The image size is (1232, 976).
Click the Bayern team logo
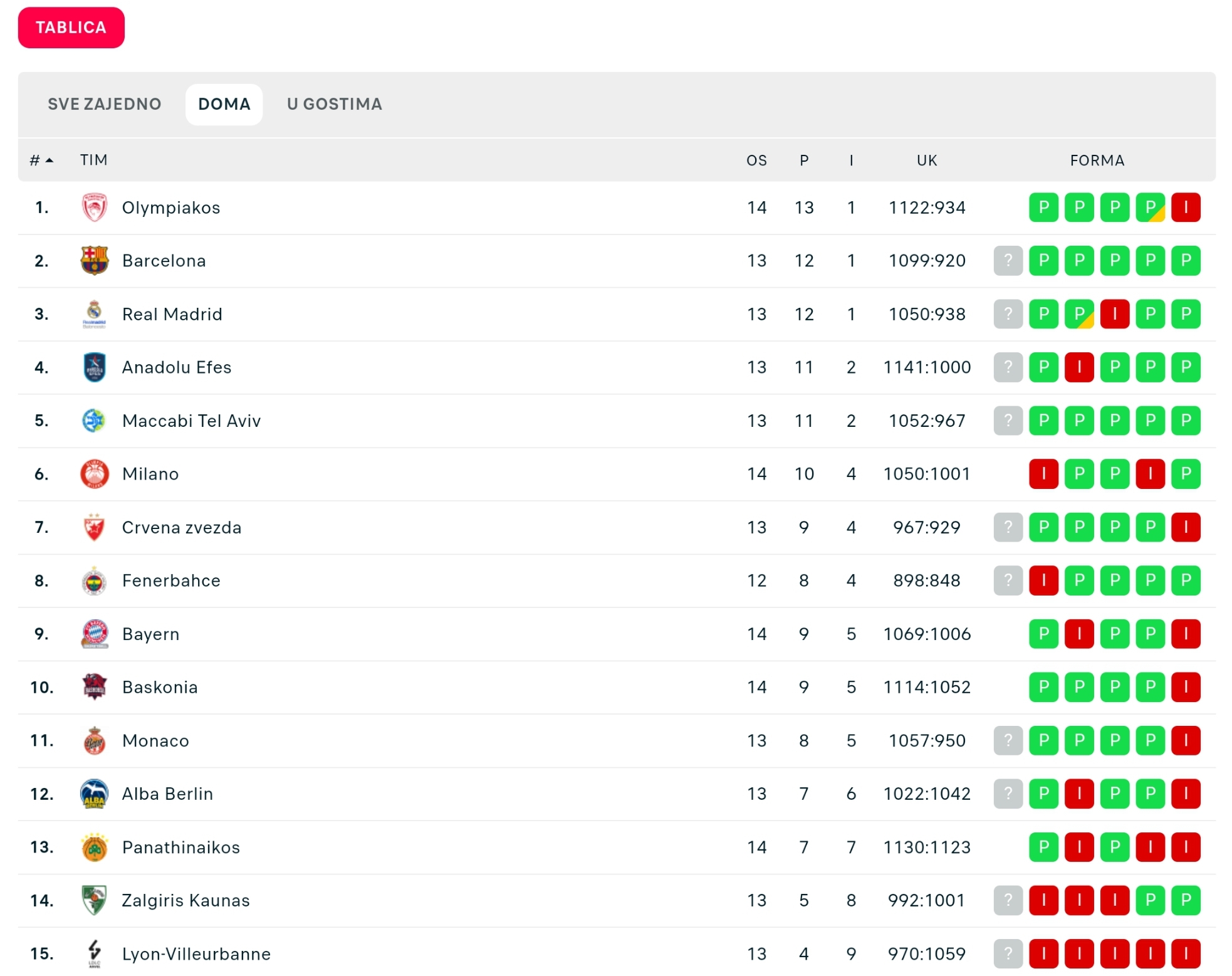tap(95, 634)
